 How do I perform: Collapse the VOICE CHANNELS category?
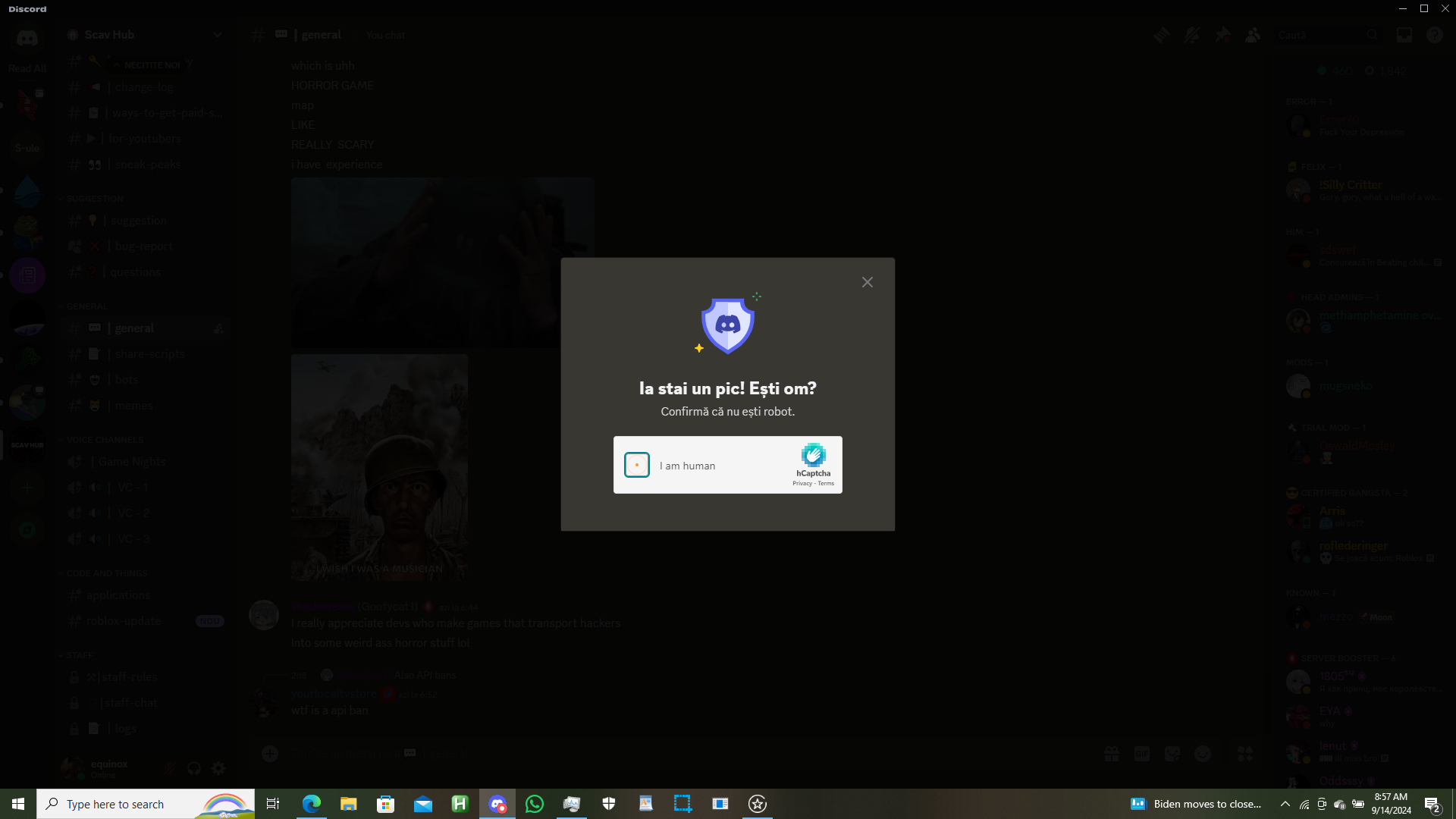pyautogui.click(x=105, y=440)
